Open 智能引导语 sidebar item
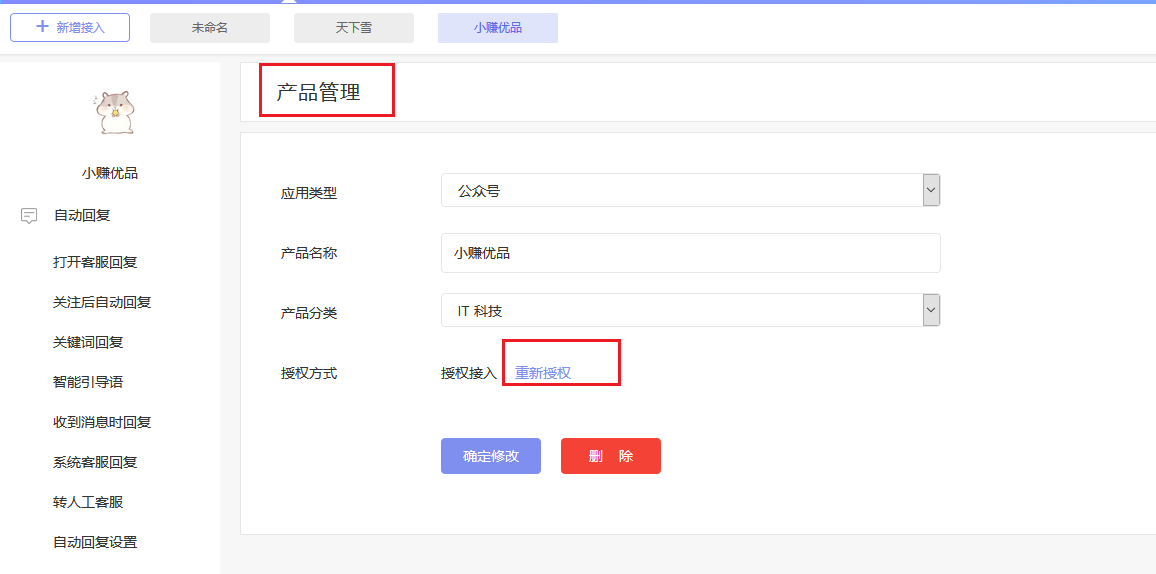The image size is (1156, 574). click(x=88, y=382)
